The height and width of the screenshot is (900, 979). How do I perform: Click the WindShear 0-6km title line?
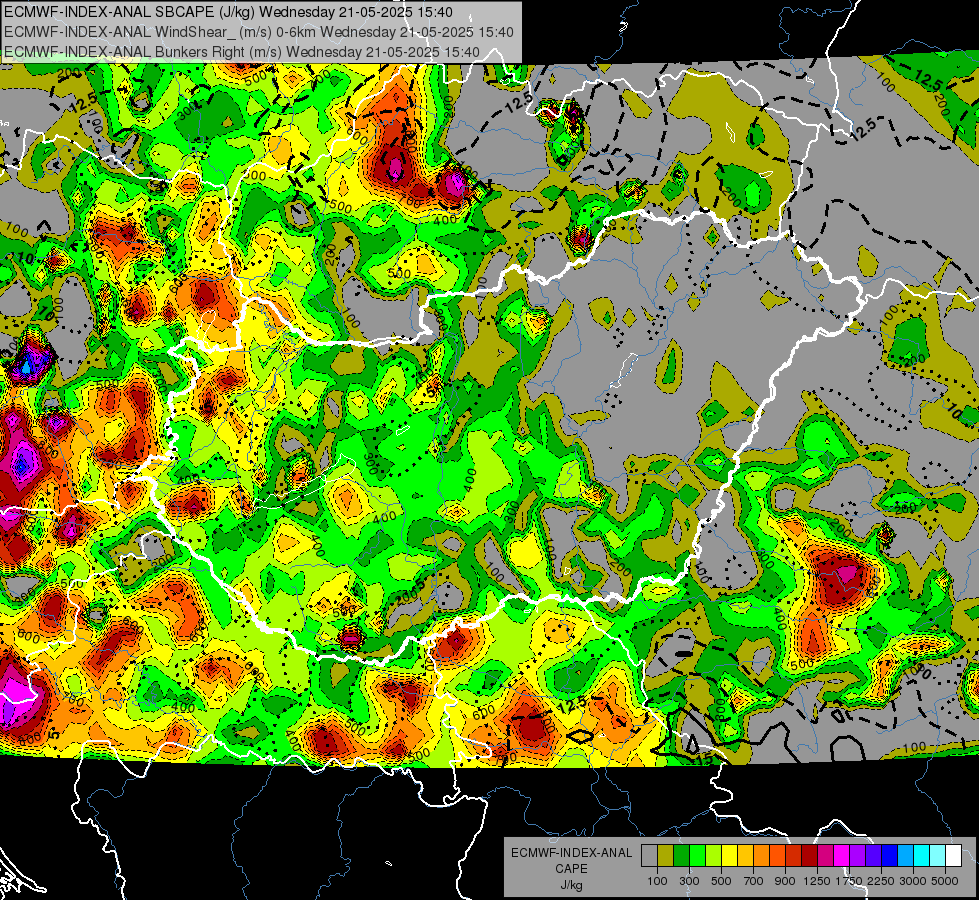(258, 32)
